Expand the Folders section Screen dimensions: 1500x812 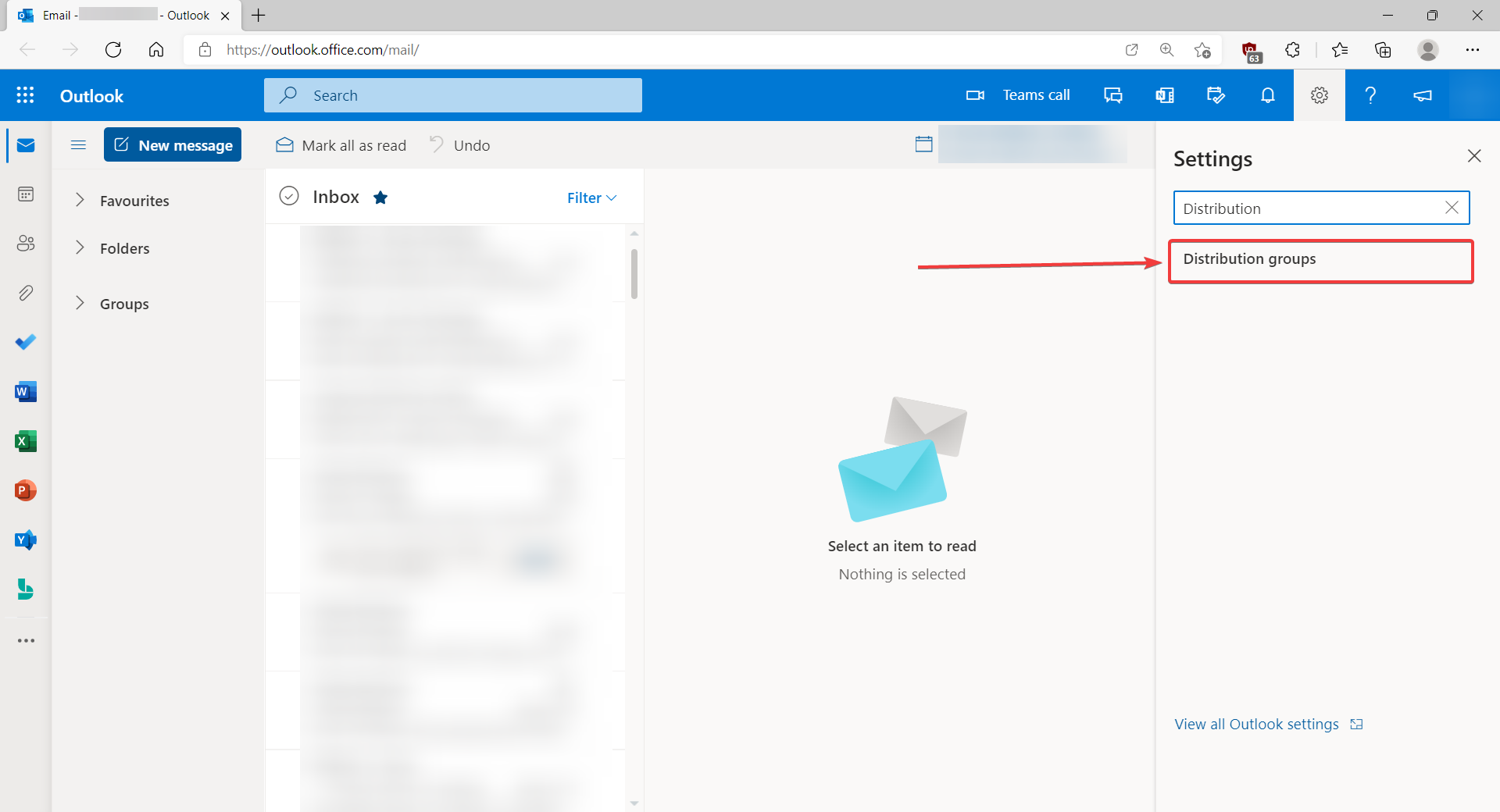point(80,248)
